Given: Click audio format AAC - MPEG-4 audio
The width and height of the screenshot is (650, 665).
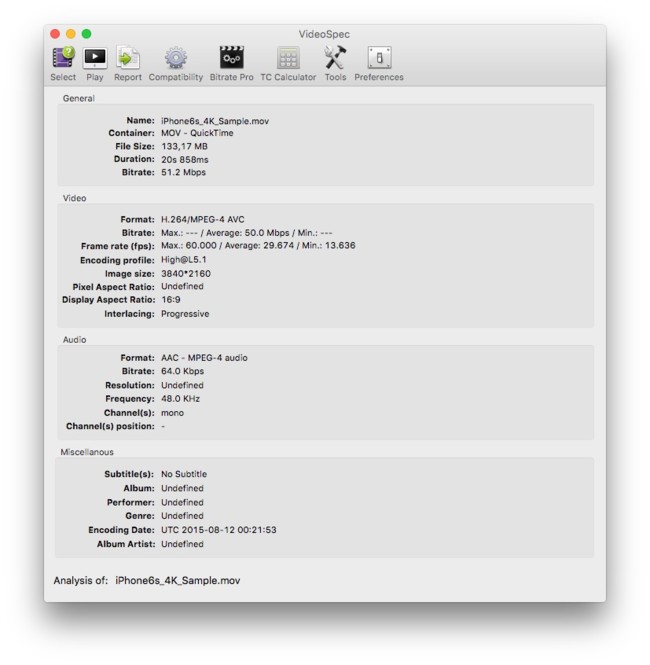Looking at the screenshot, I should (x=204, y=358).
